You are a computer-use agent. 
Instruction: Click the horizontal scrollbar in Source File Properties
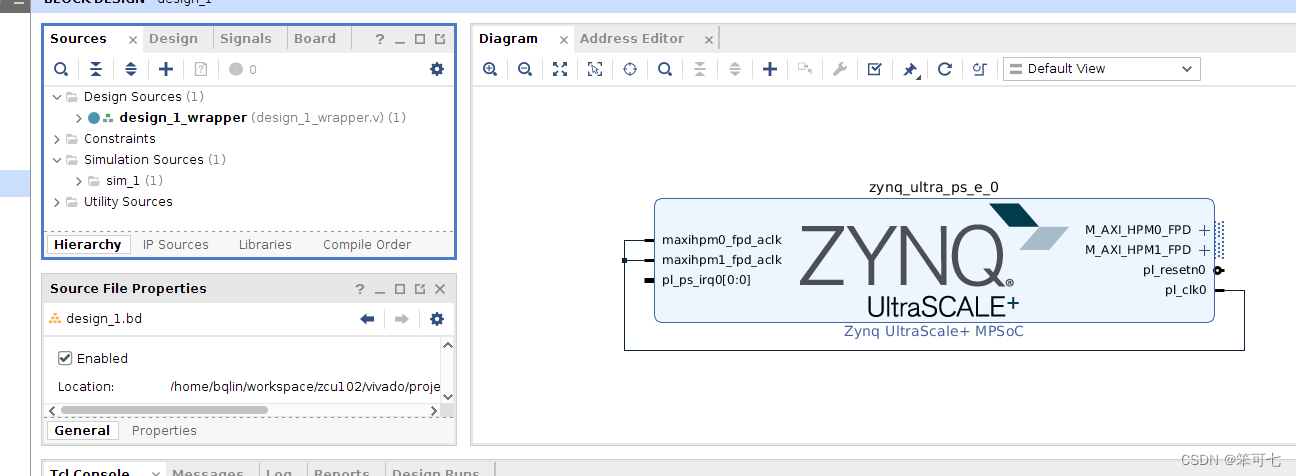point(164,410)
